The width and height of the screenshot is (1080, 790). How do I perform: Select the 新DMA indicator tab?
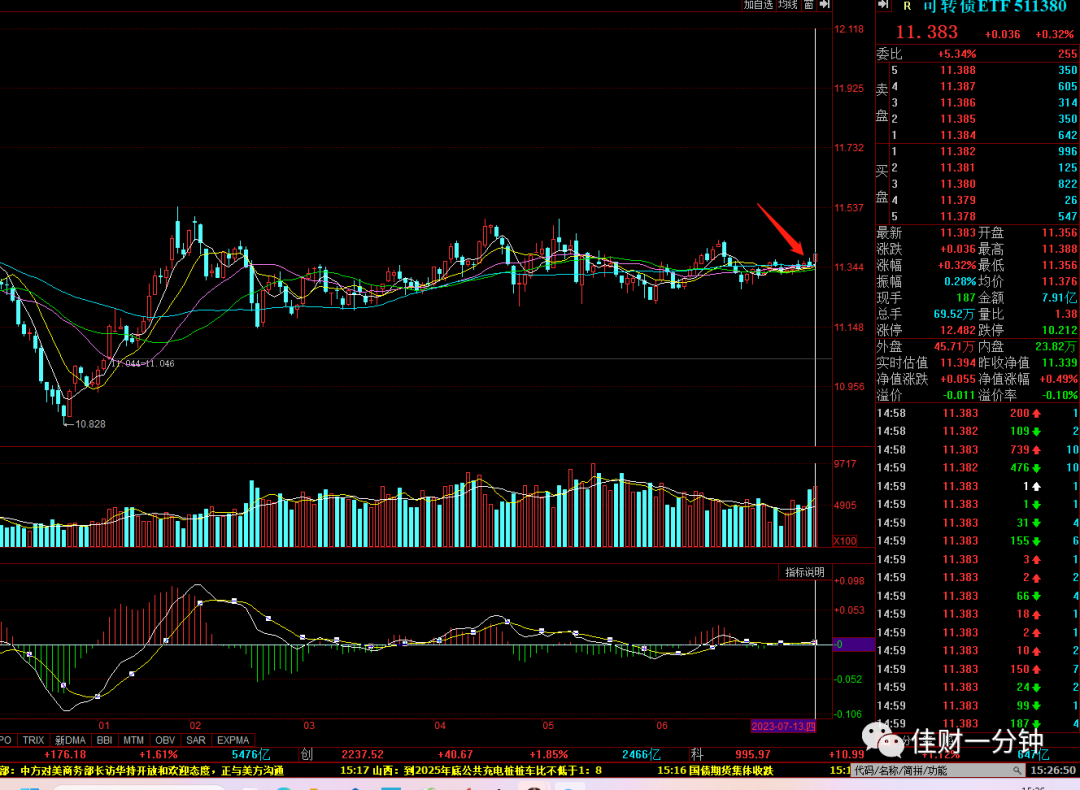(x=70, y=740)
